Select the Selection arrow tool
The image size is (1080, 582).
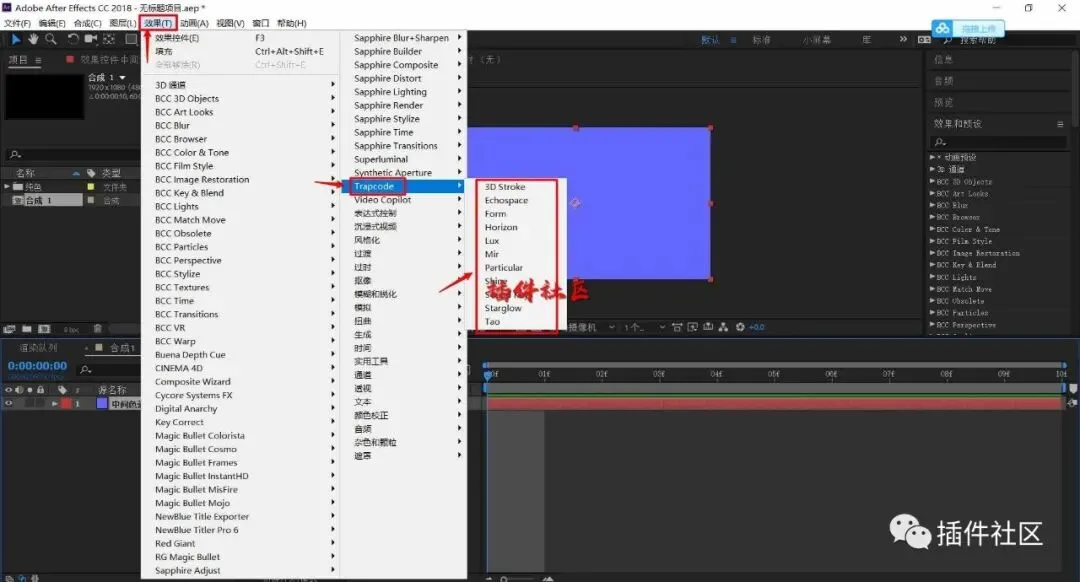(16, 39)
